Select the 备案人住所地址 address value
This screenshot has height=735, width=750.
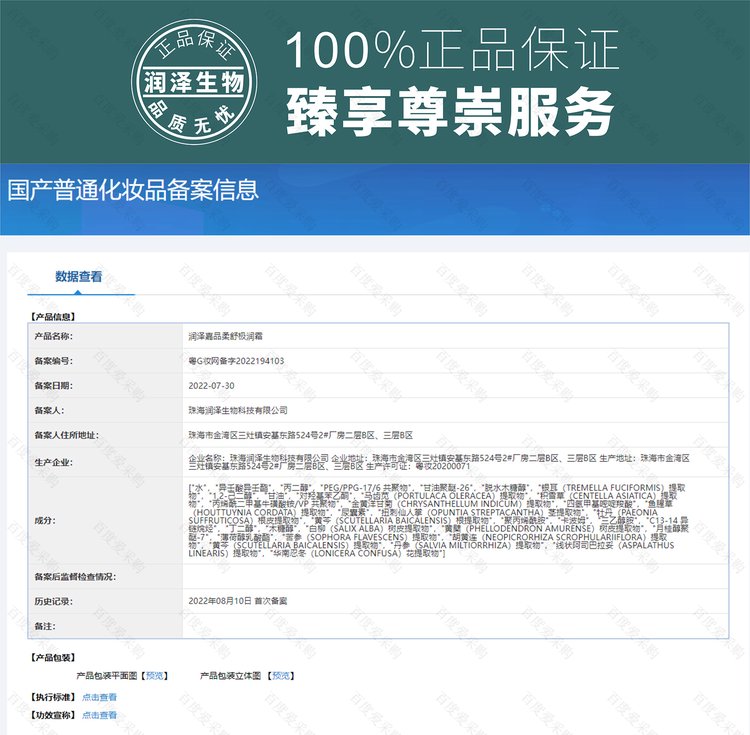300,435
